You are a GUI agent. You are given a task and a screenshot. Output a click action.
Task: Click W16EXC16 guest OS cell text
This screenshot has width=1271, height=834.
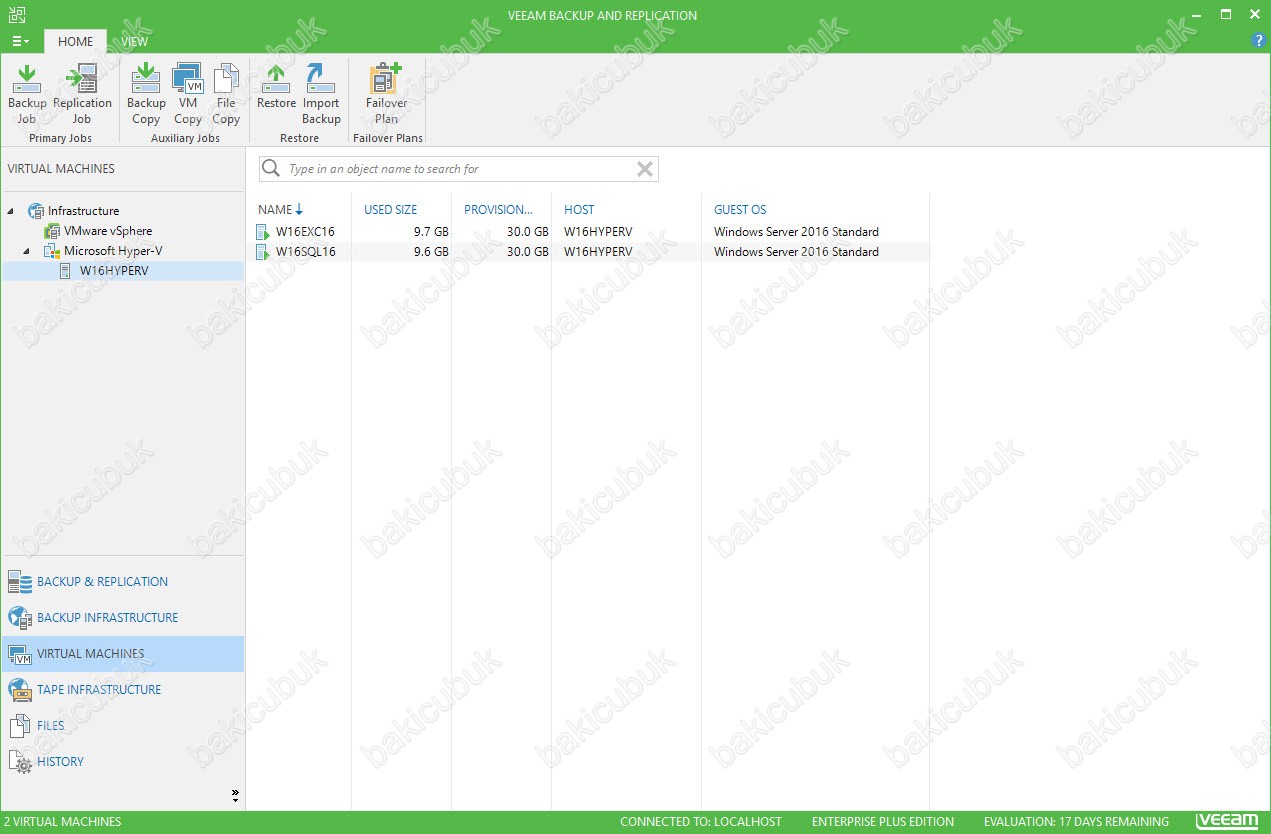796,232
